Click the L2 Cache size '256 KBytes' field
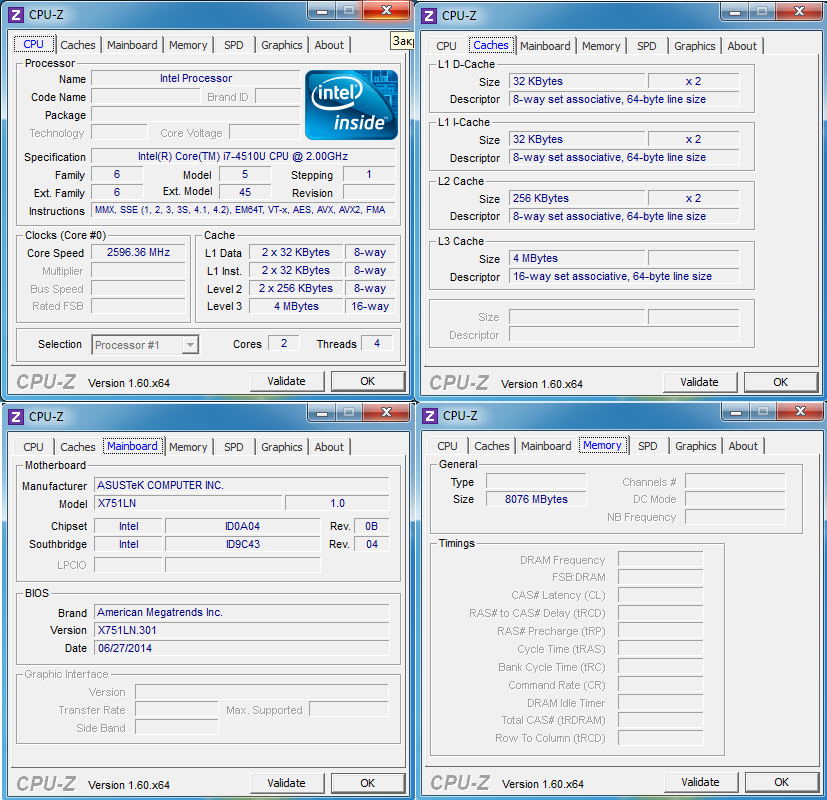This screenshot has height=800, width=827. [x=576, y=198]
